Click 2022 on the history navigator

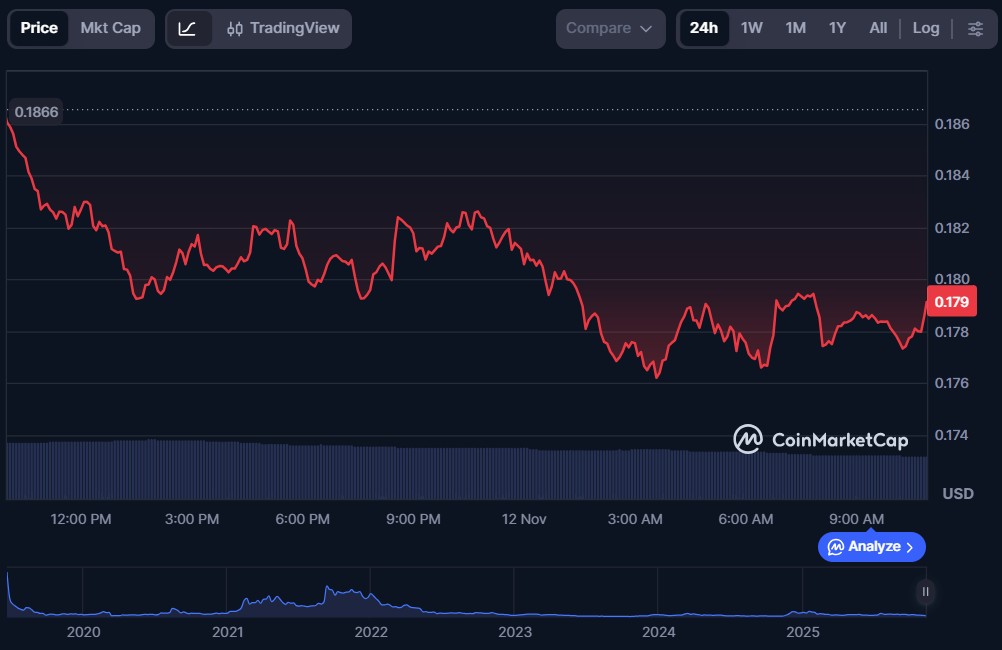[x=371, y=632]
